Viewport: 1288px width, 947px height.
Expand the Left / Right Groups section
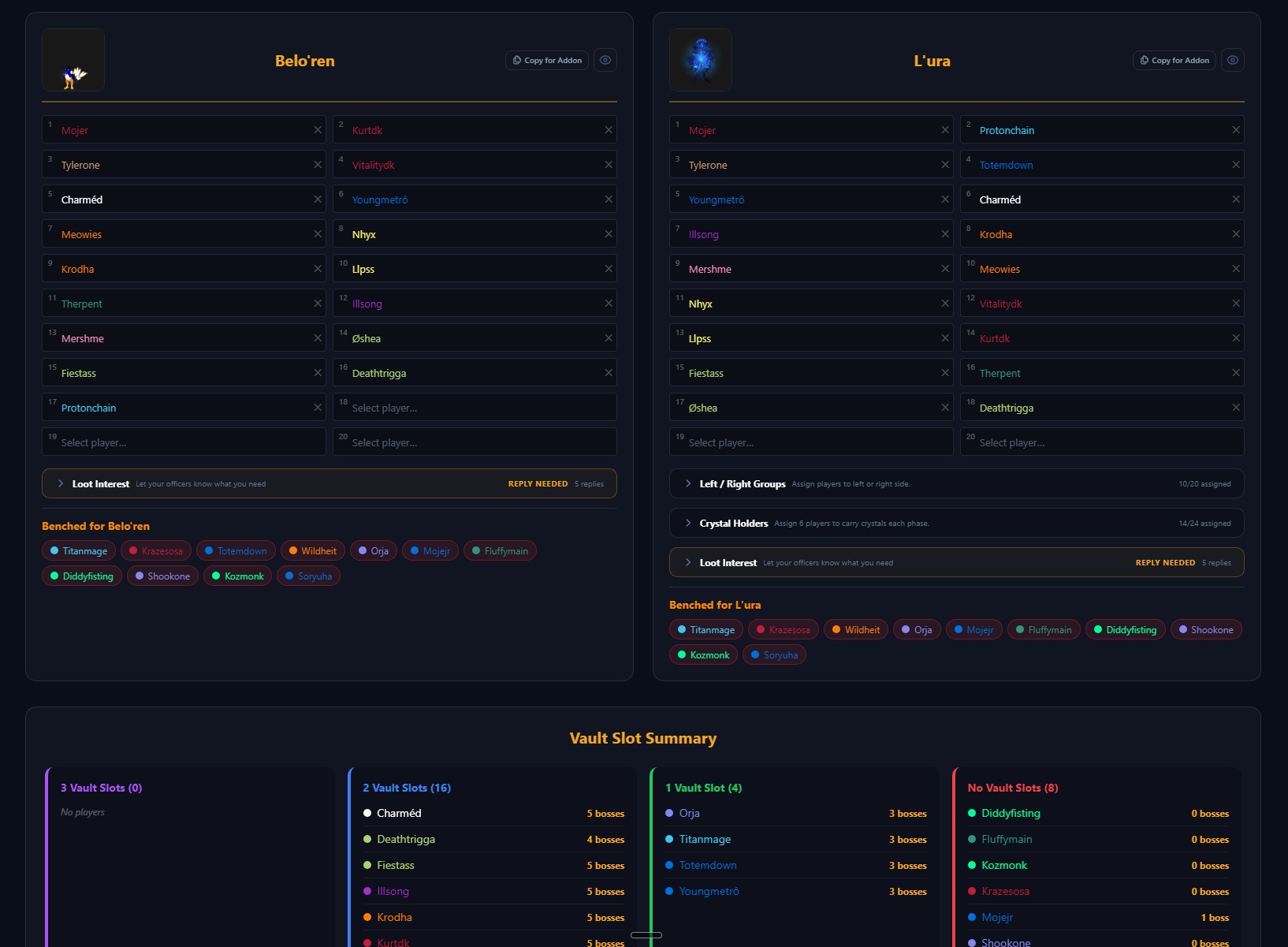click(x=957, y=483)
